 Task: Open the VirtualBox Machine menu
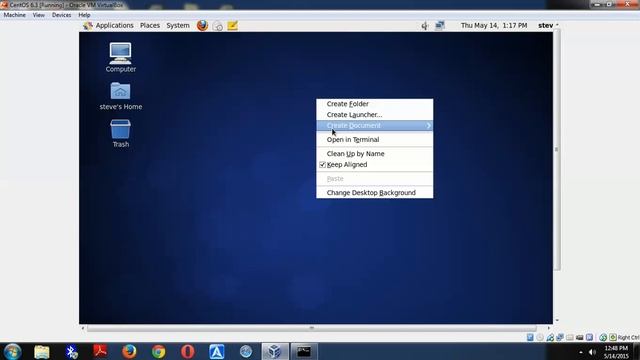point(15,15)
